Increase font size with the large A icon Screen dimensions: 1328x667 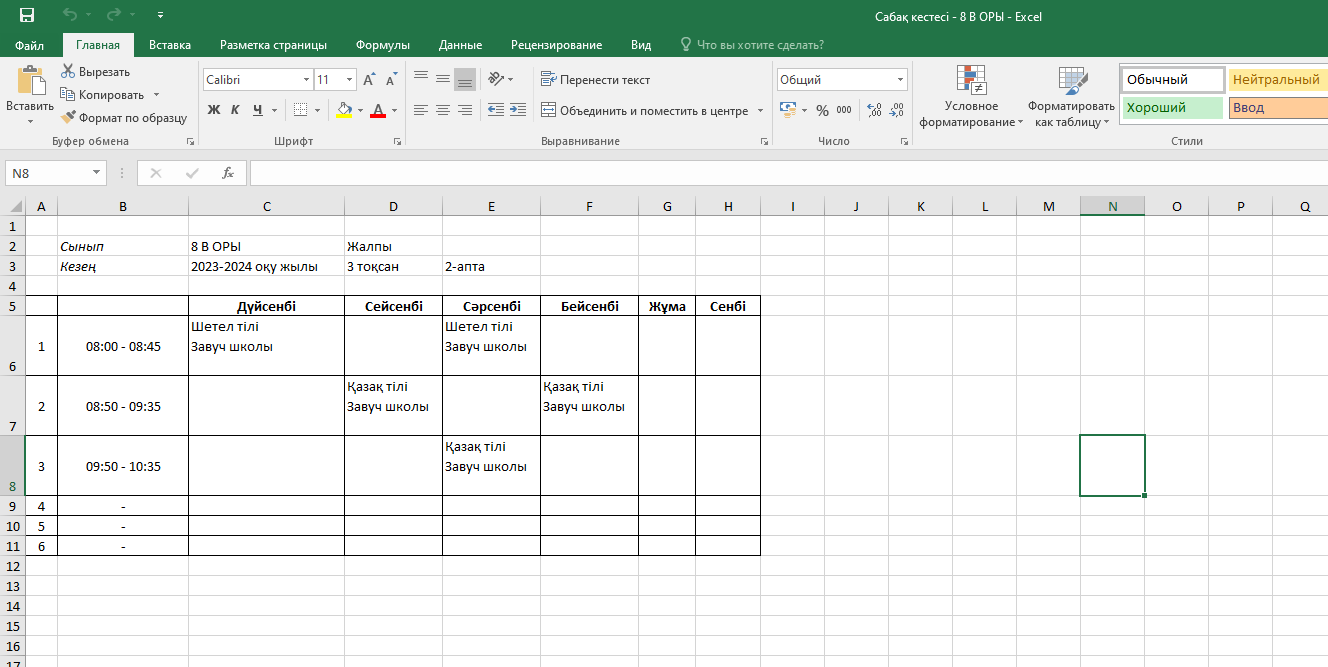click(369, 80)
